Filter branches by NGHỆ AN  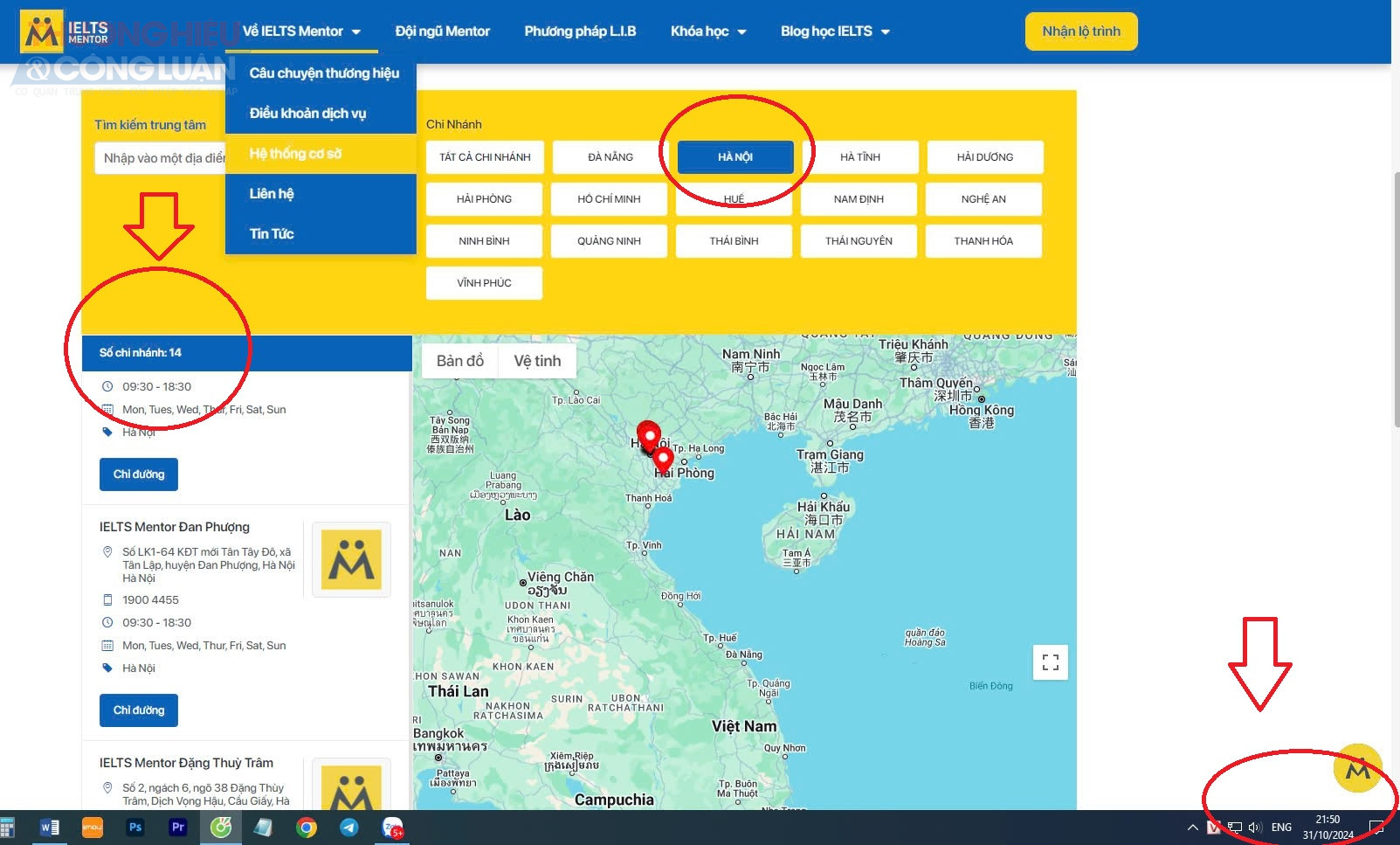[983, 199]
